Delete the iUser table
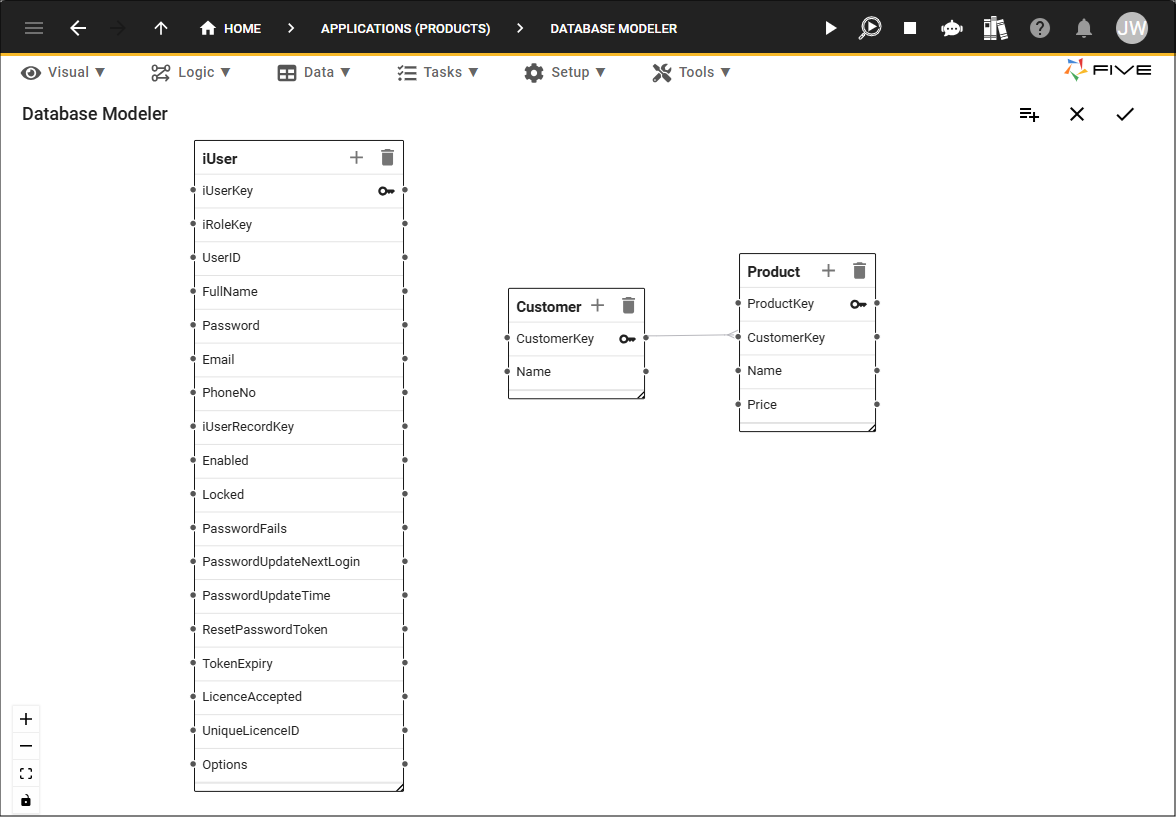This screenshot has width=1176, height=817. tap(387, 158)
